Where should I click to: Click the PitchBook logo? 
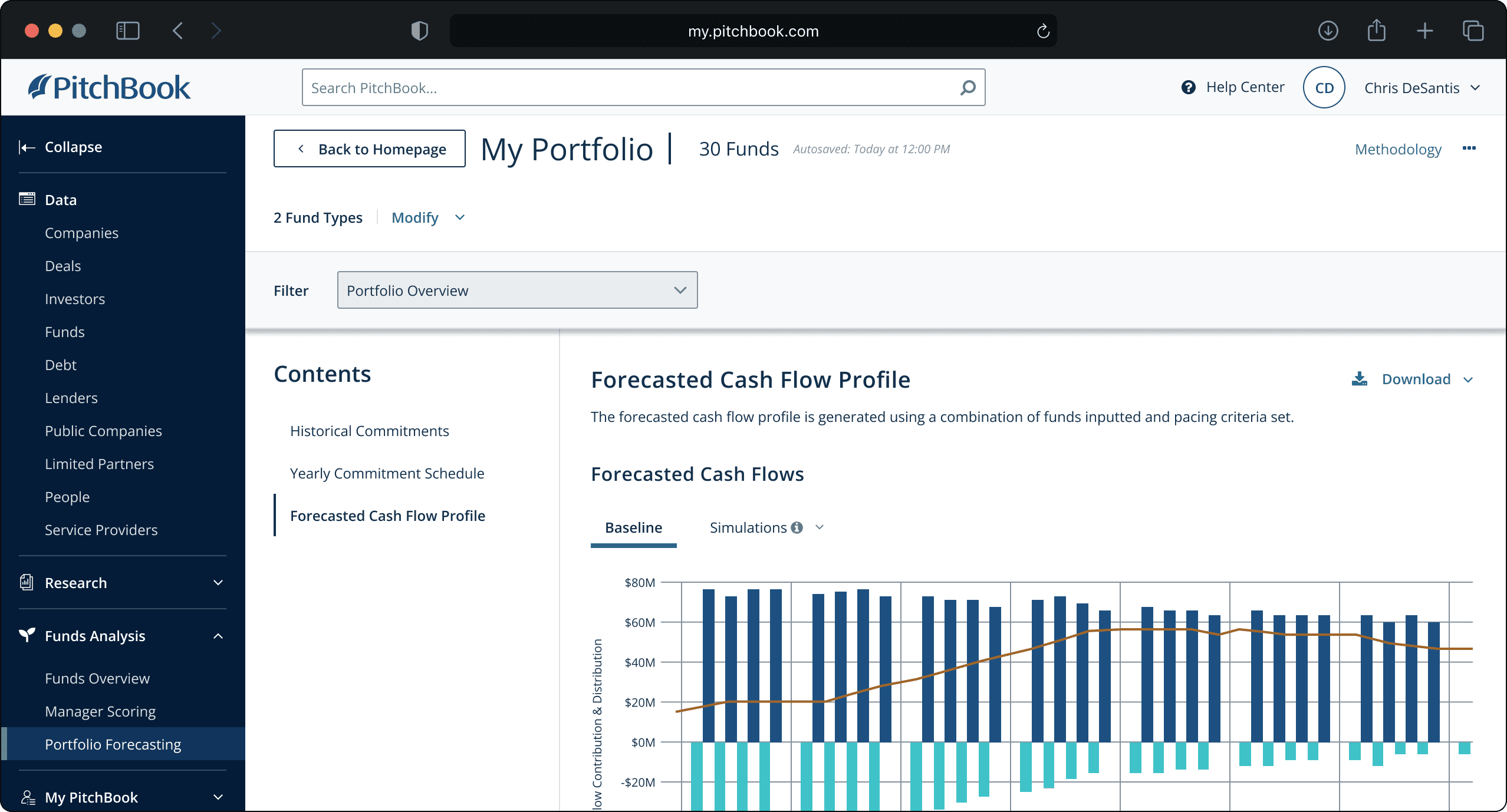(110, 88)
